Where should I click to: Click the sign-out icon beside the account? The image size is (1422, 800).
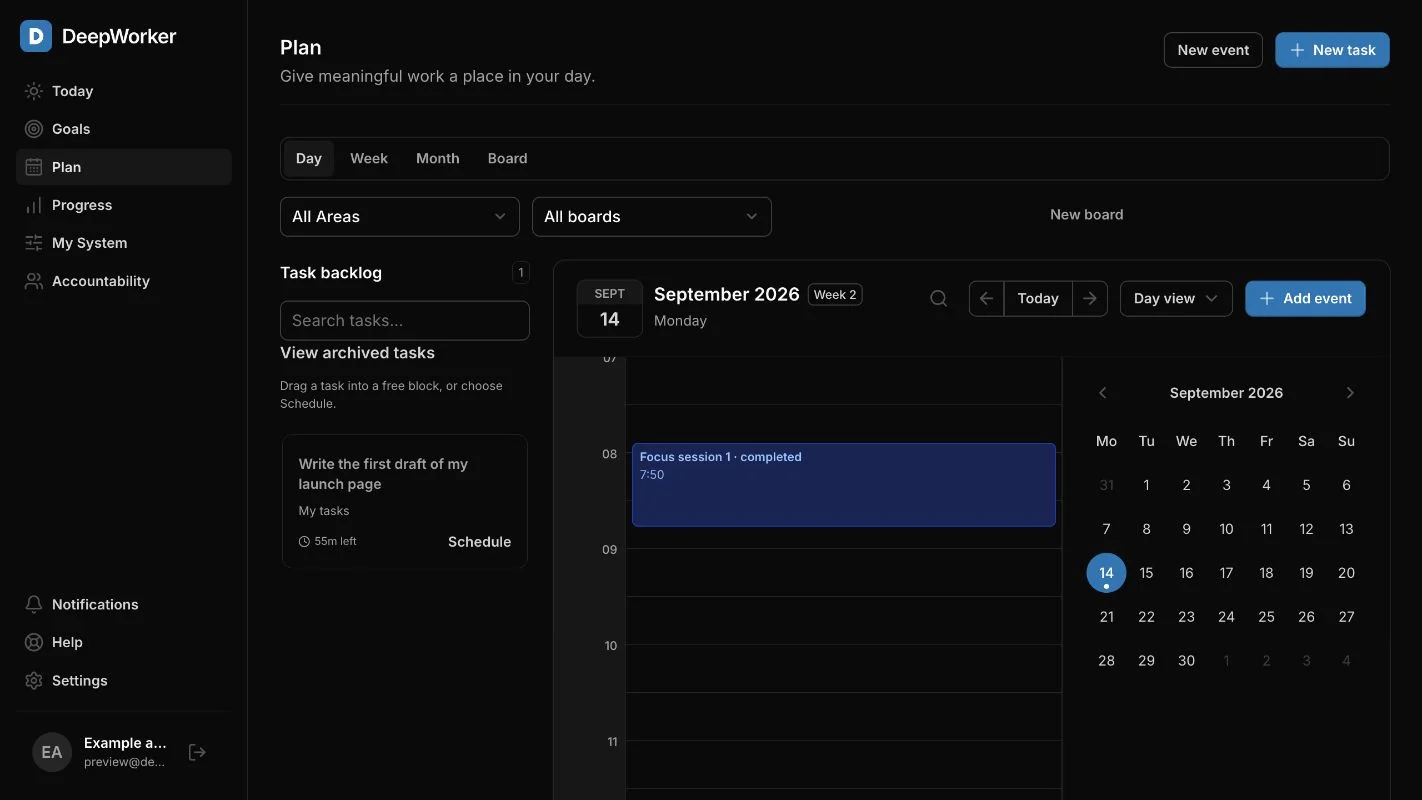click(x=197, y=752)
